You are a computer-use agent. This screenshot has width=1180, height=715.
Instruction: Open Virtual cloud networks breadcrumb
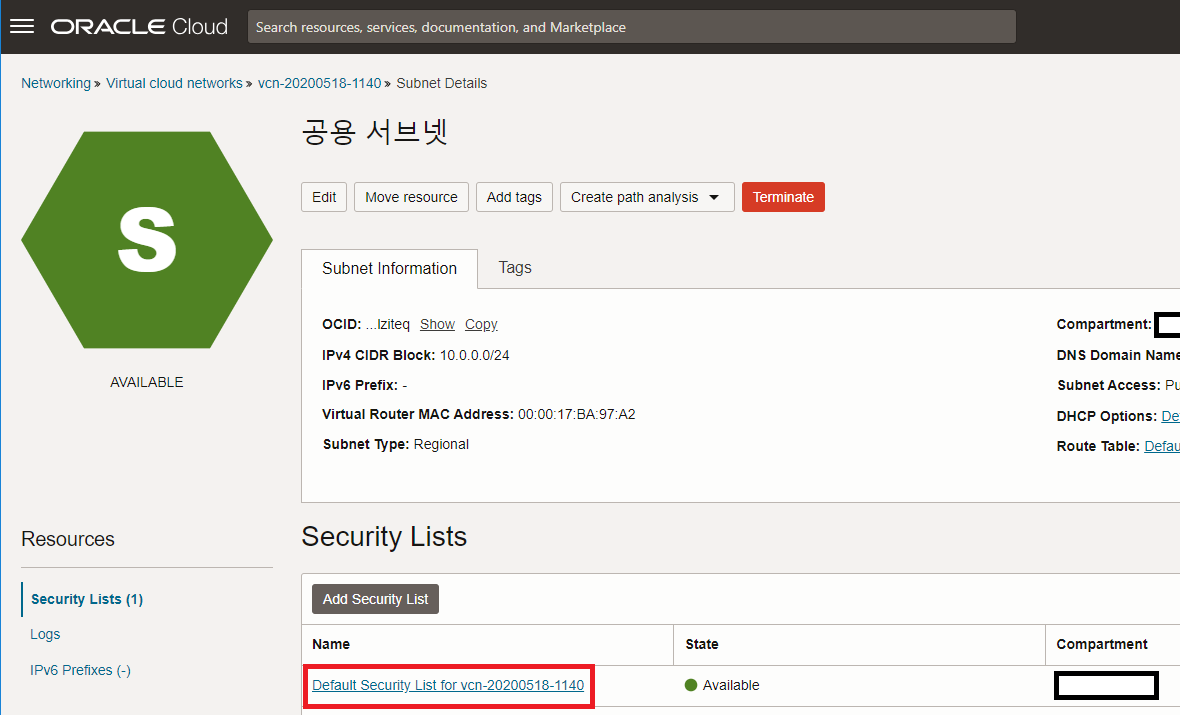[x=174, y=83]
